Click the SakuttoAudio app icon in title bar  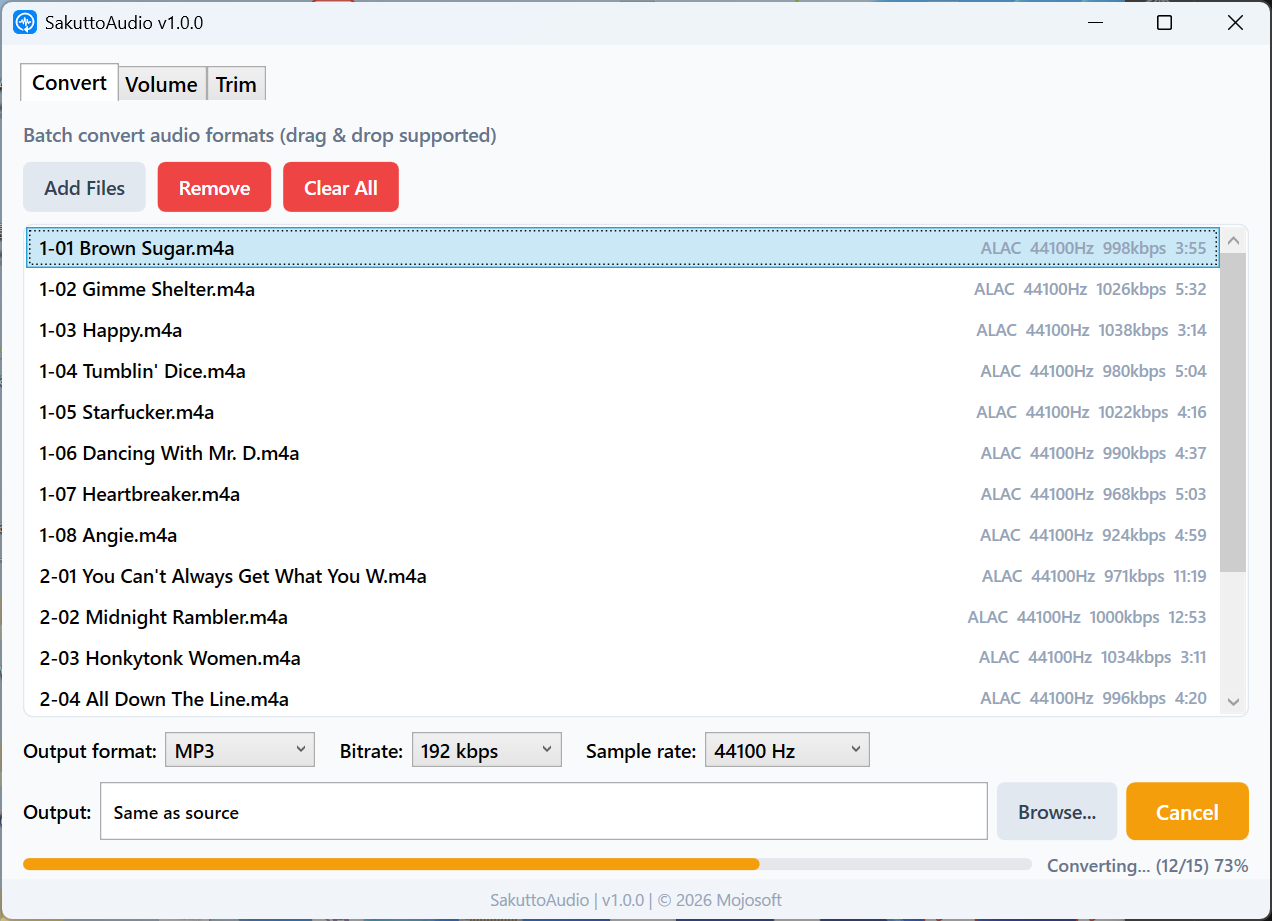[x=25, y=22]
